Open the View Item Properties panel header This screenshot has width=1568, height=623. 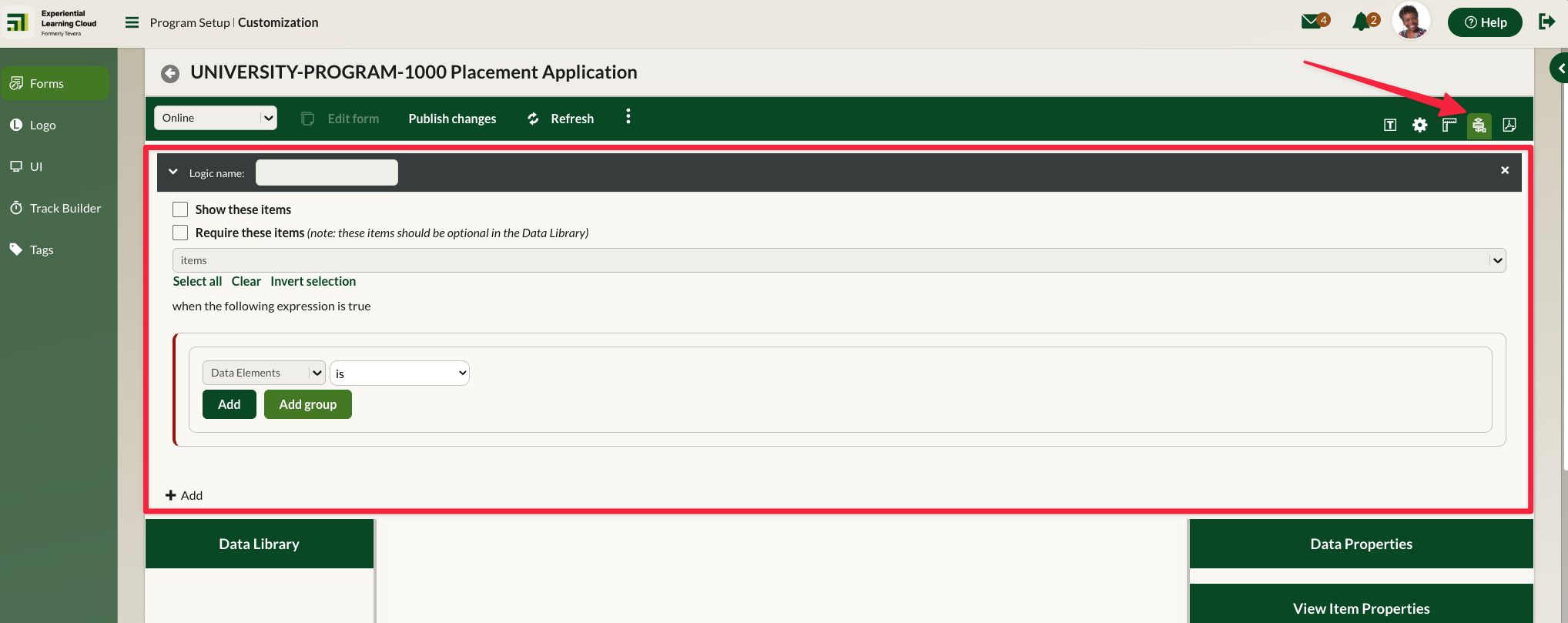point(1362,604)
